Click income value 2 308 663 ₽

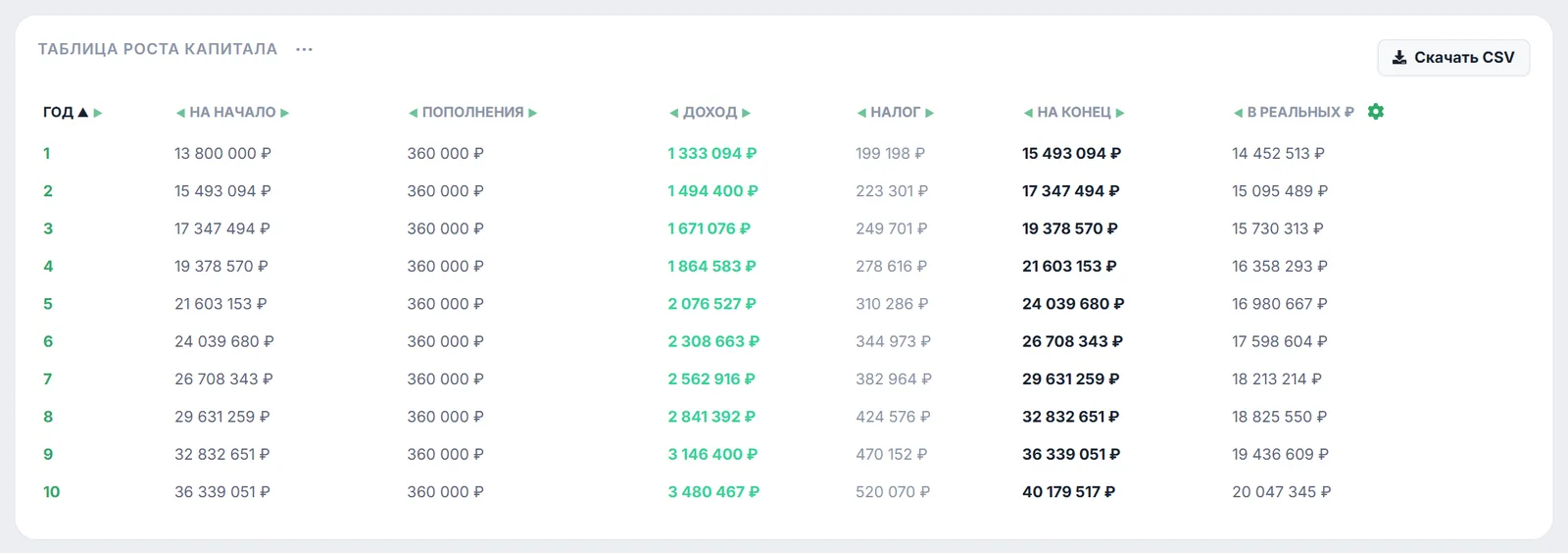pyautogui.click(x=713, y=341)
